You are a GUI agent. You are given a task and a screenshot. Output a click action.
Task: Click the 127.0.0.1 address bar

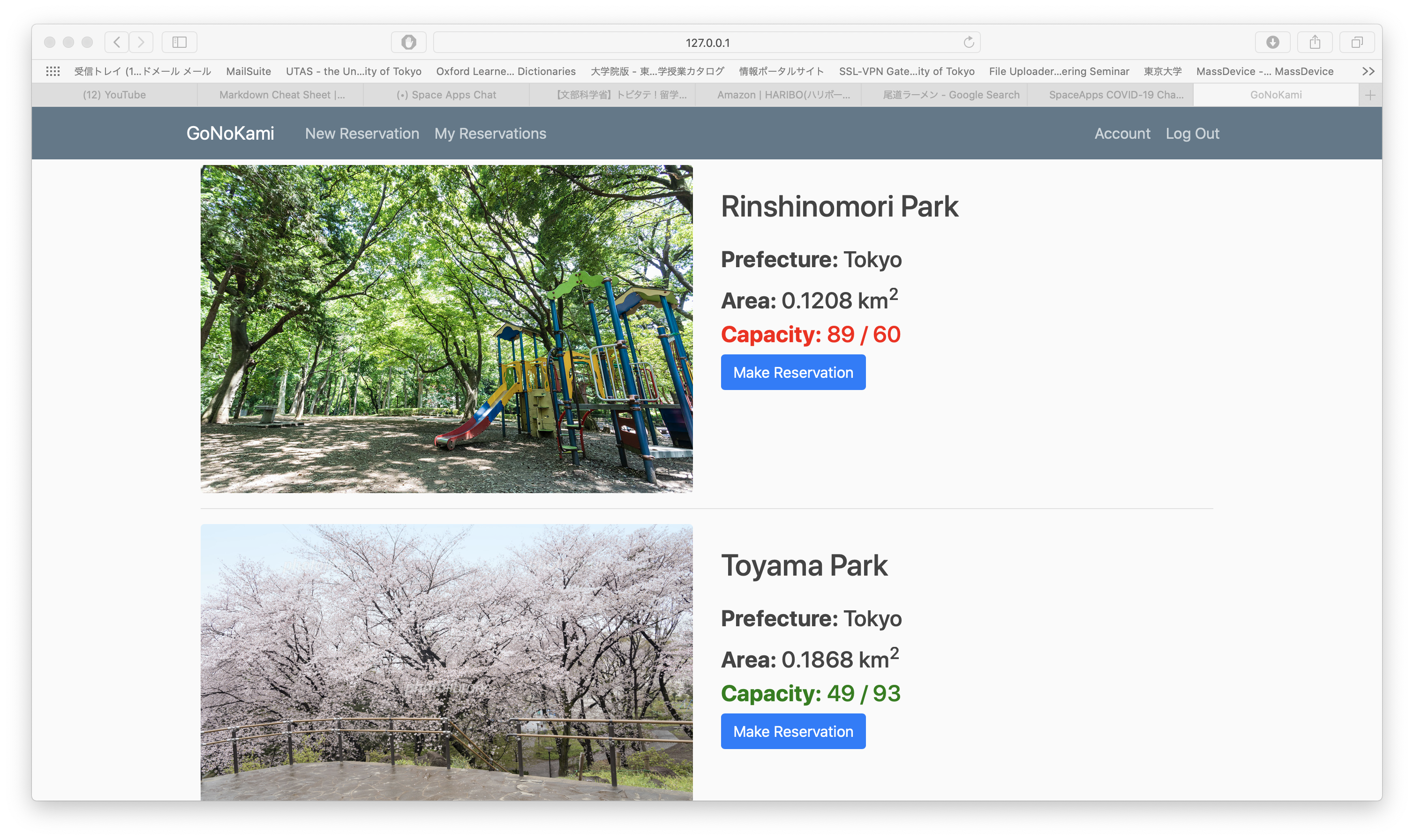tap(707, 43)
